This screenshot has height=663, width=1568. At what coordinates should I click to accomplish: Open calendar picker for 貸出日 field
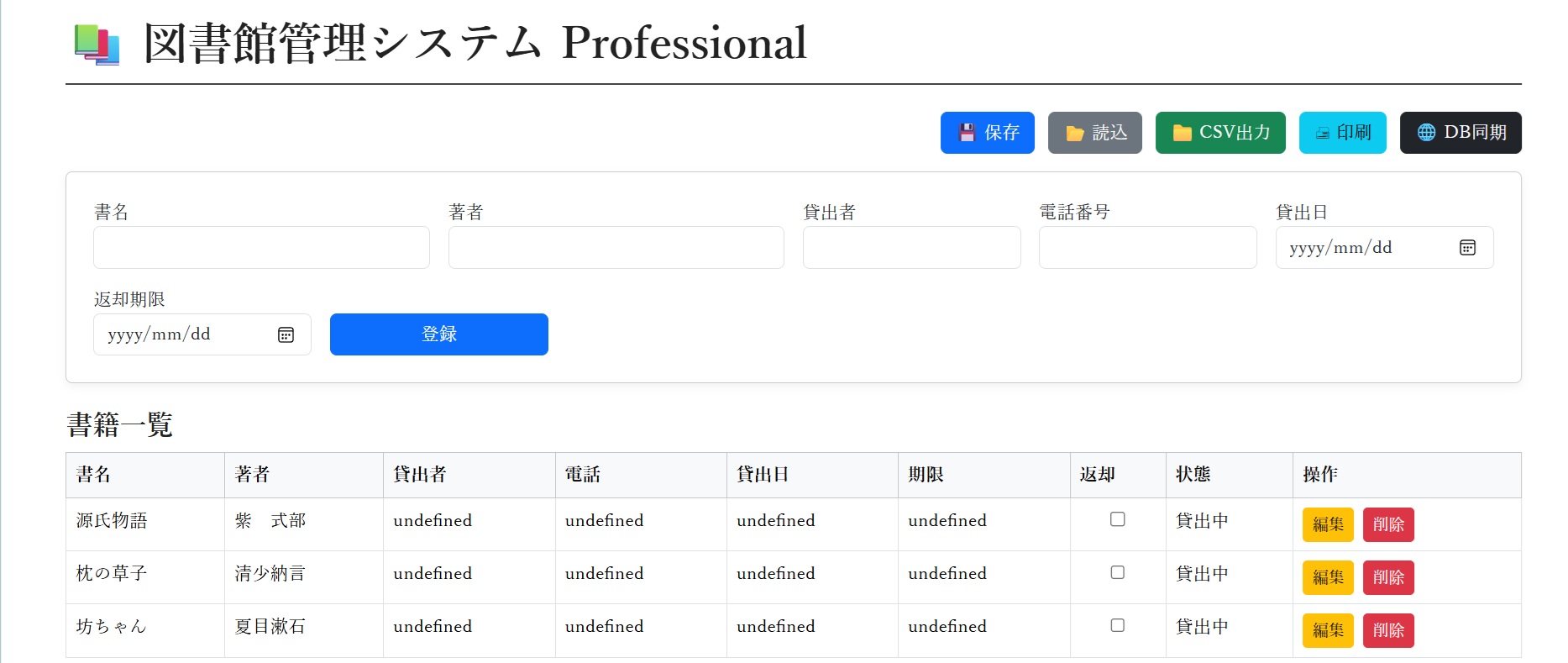(1467, 248)
